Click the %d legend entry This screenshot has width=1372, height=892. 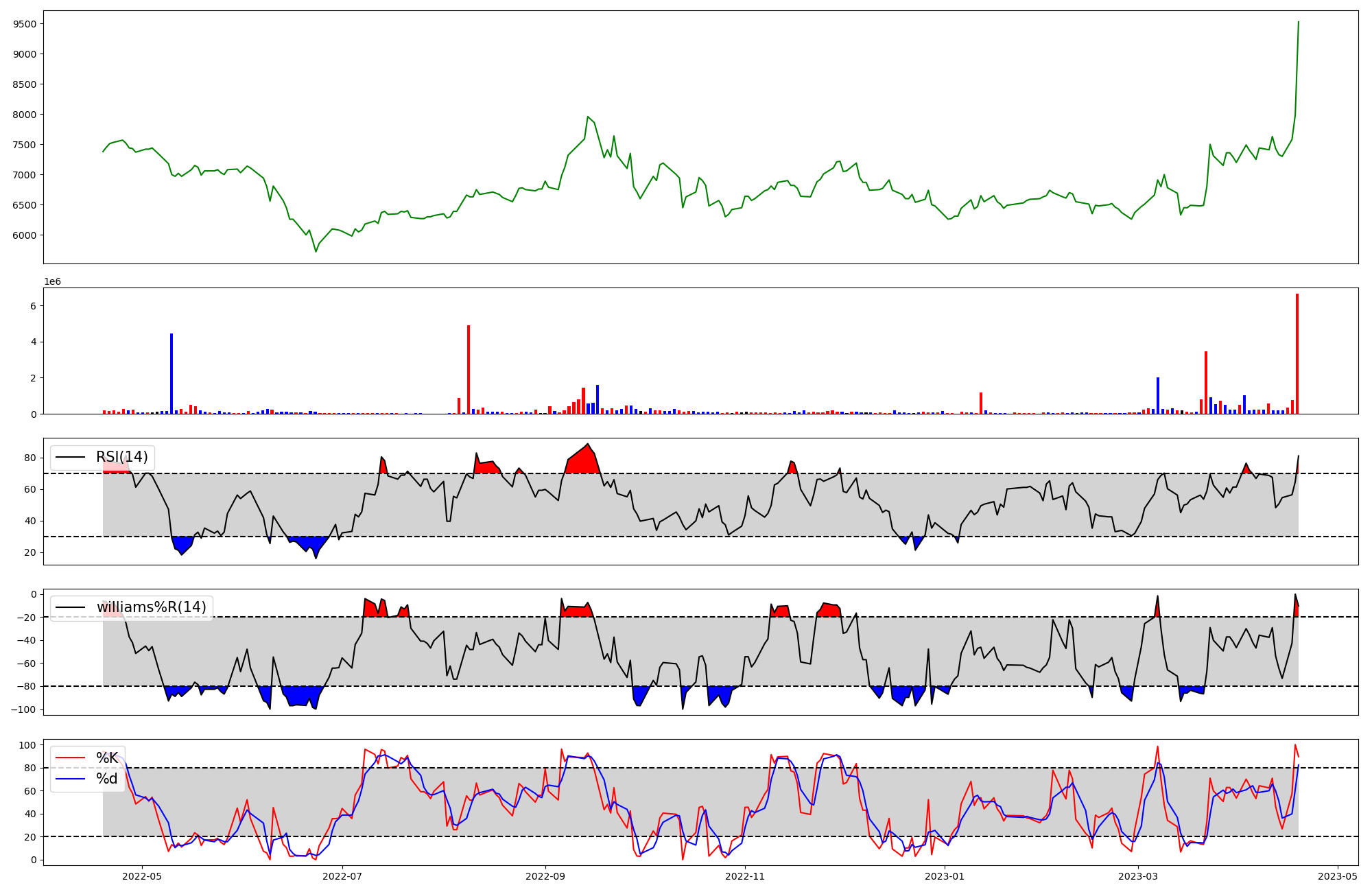(x=106, y=779)
